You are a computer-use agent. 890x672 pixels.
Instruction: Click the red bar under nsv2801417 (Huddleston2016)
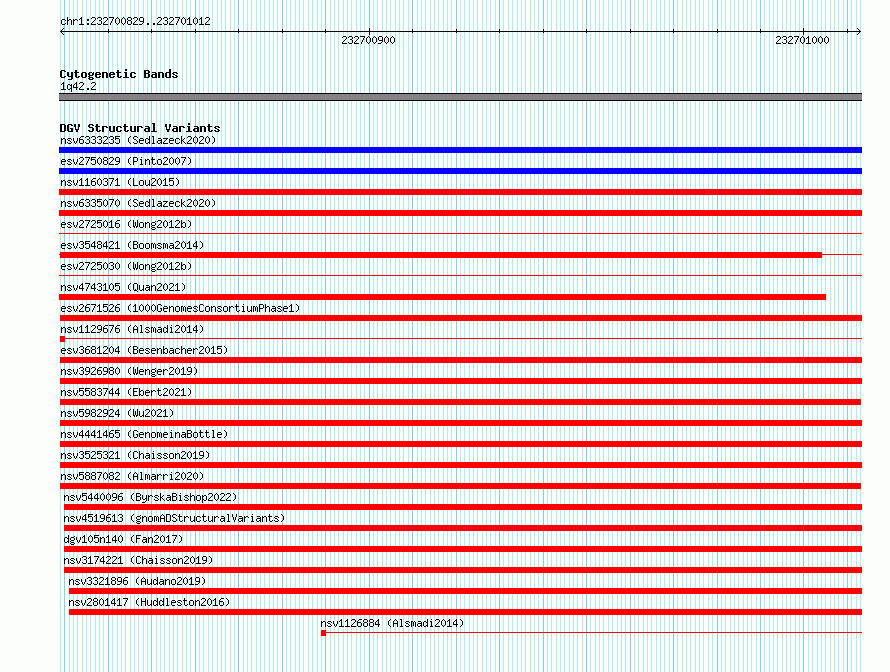tap(465, 612)
